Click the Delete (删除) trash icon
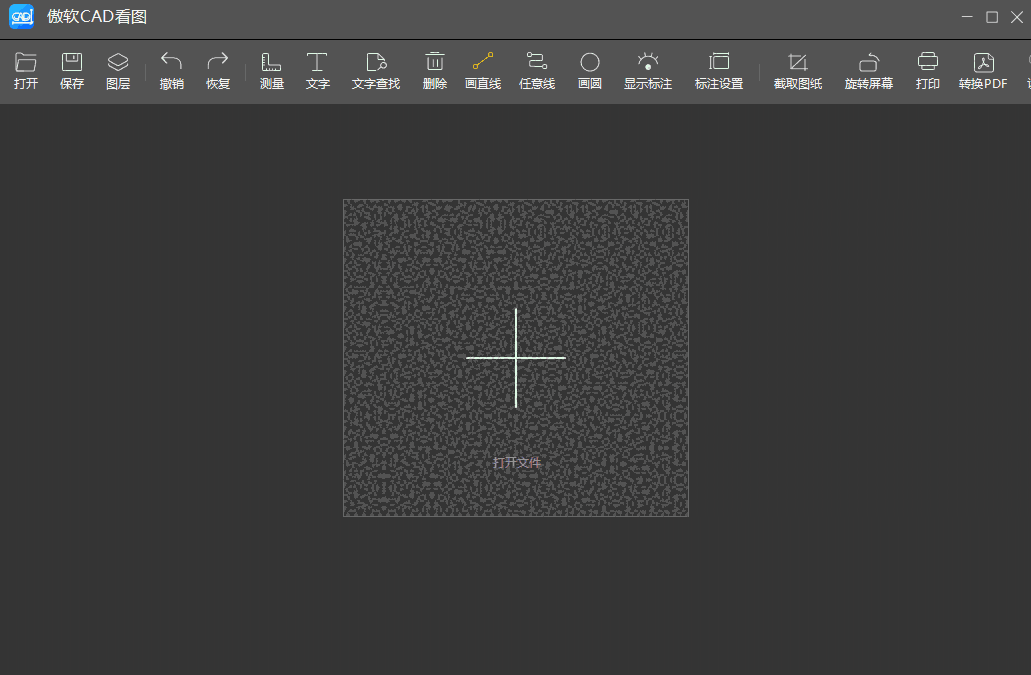This screenshot has height=675, width=1031. (435, 63)
